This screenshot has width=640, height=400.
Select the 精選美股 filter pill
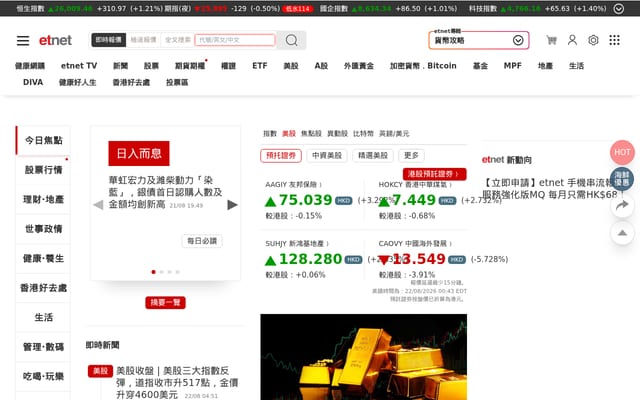[x=373, y=156]
